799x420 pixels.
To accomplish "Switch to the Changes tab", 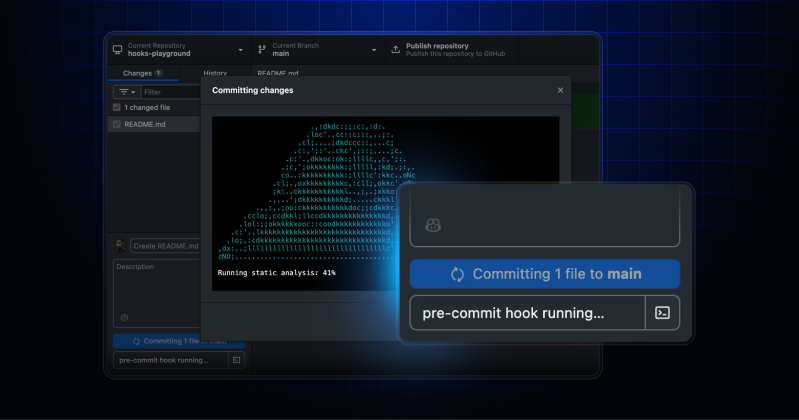I will (x=143, y=73).
